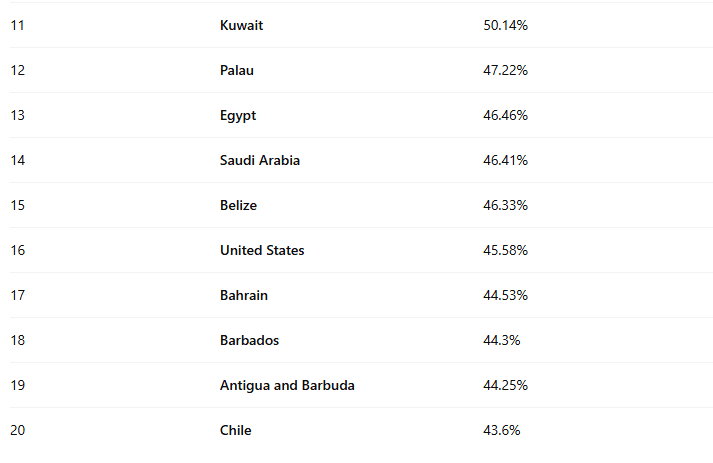713x463 pixels.
Task: Select the Belize row name
Action: (238, 205)
